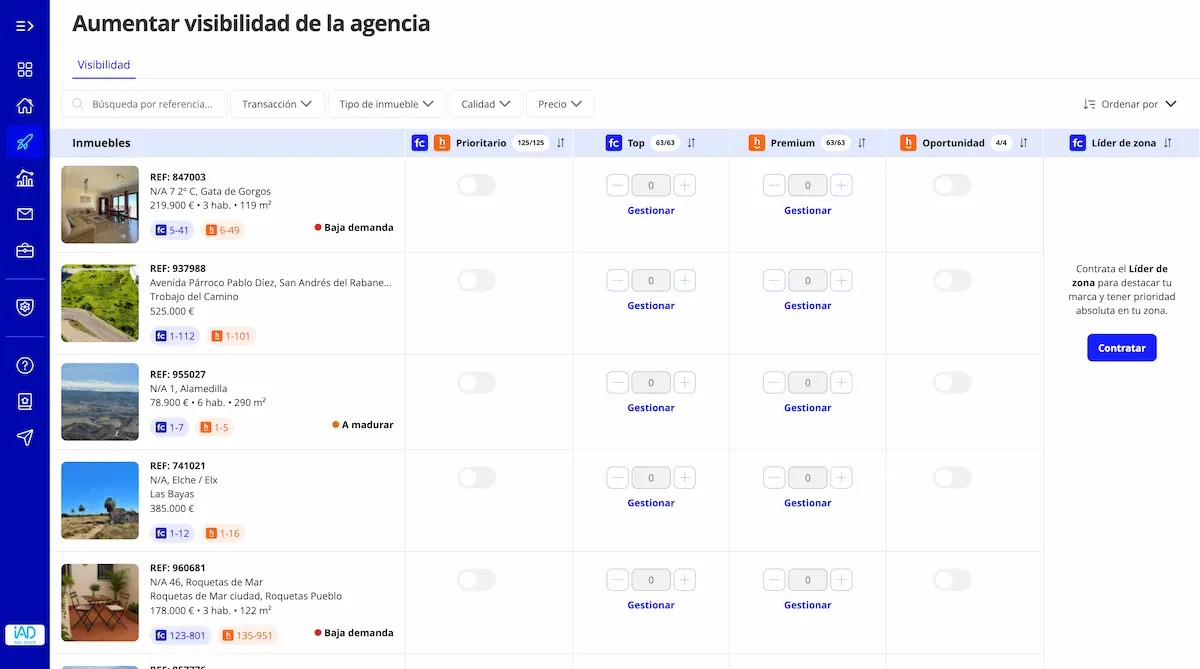
Task: Open the statistics chart icon in sidebar
Action: click(x=25, y=178)
